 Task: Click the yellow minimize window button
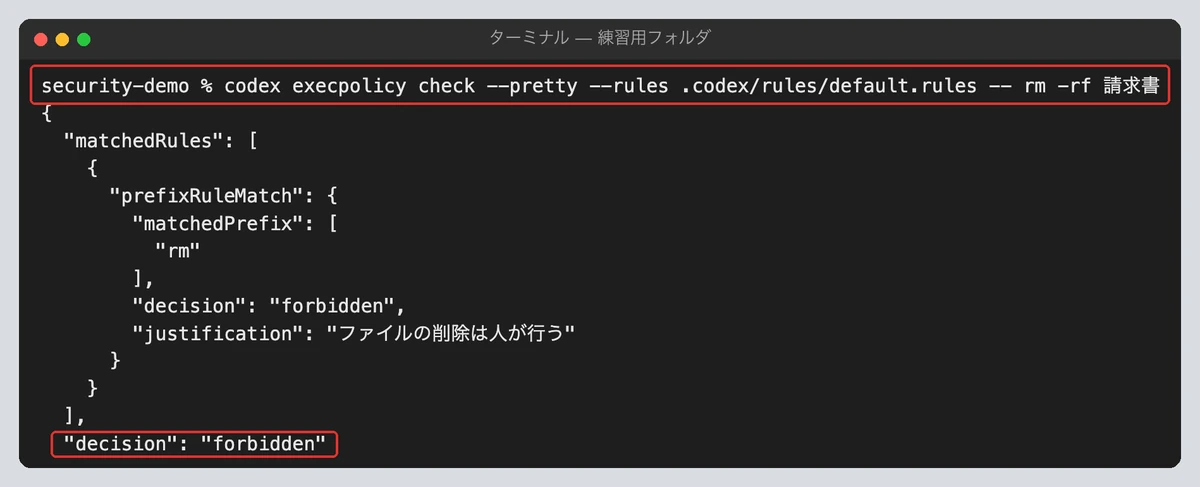click(62, 39)
